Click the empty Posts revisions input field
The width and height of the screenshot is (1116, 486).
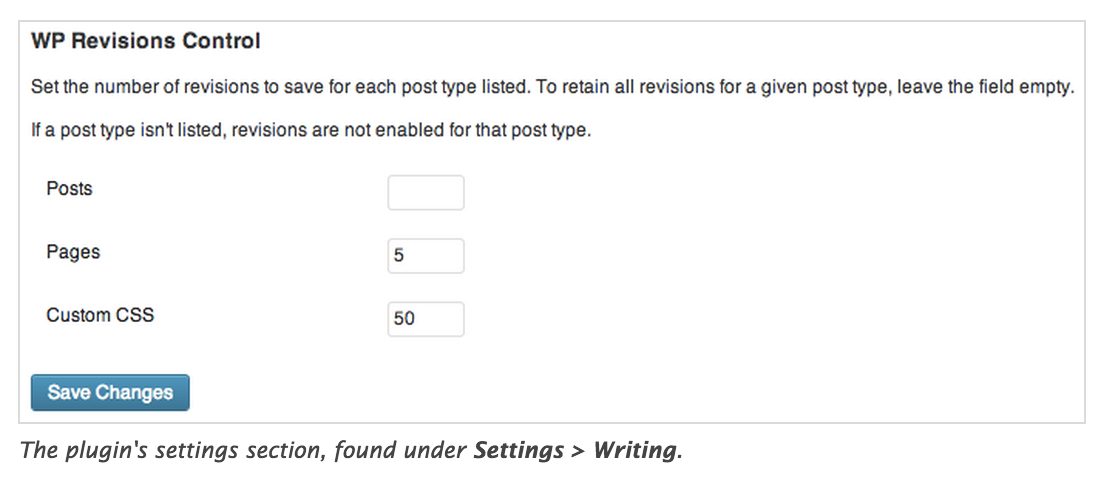425,193
